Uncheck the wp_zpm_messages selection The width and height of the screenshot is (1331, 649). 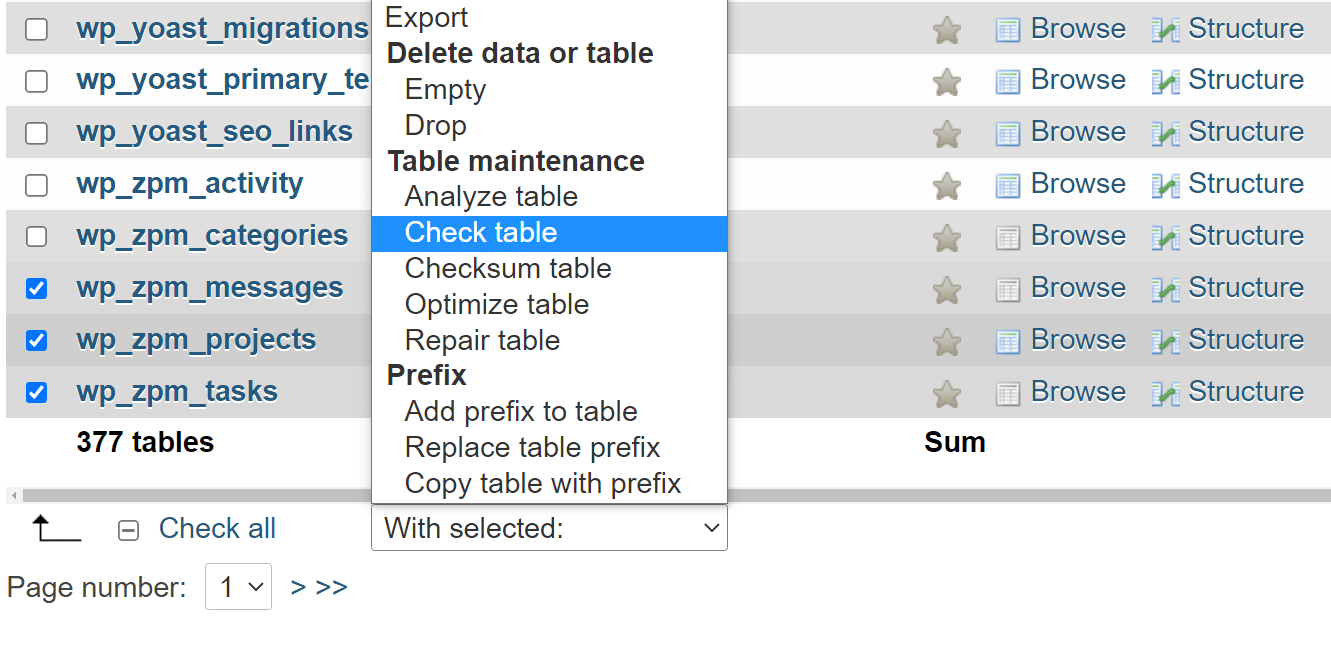[x=36, y=287]
